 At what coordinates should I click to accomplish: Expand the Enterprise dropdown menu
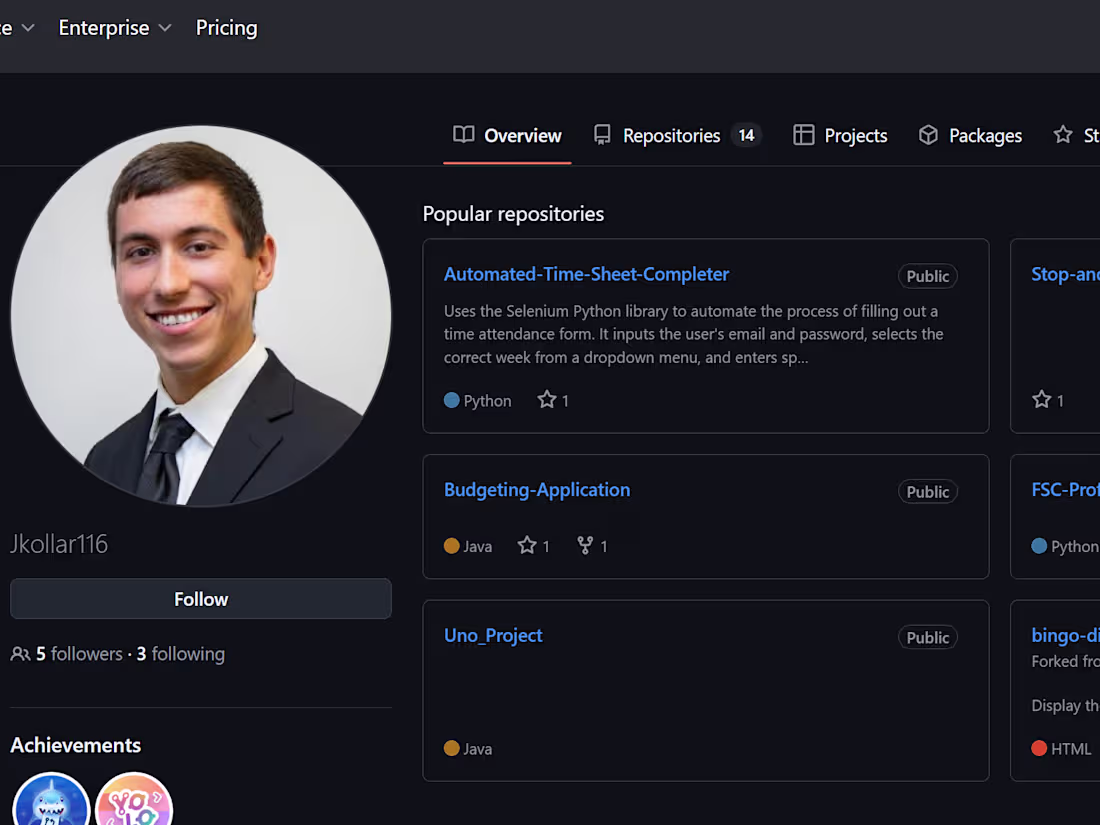click(114, 28)
